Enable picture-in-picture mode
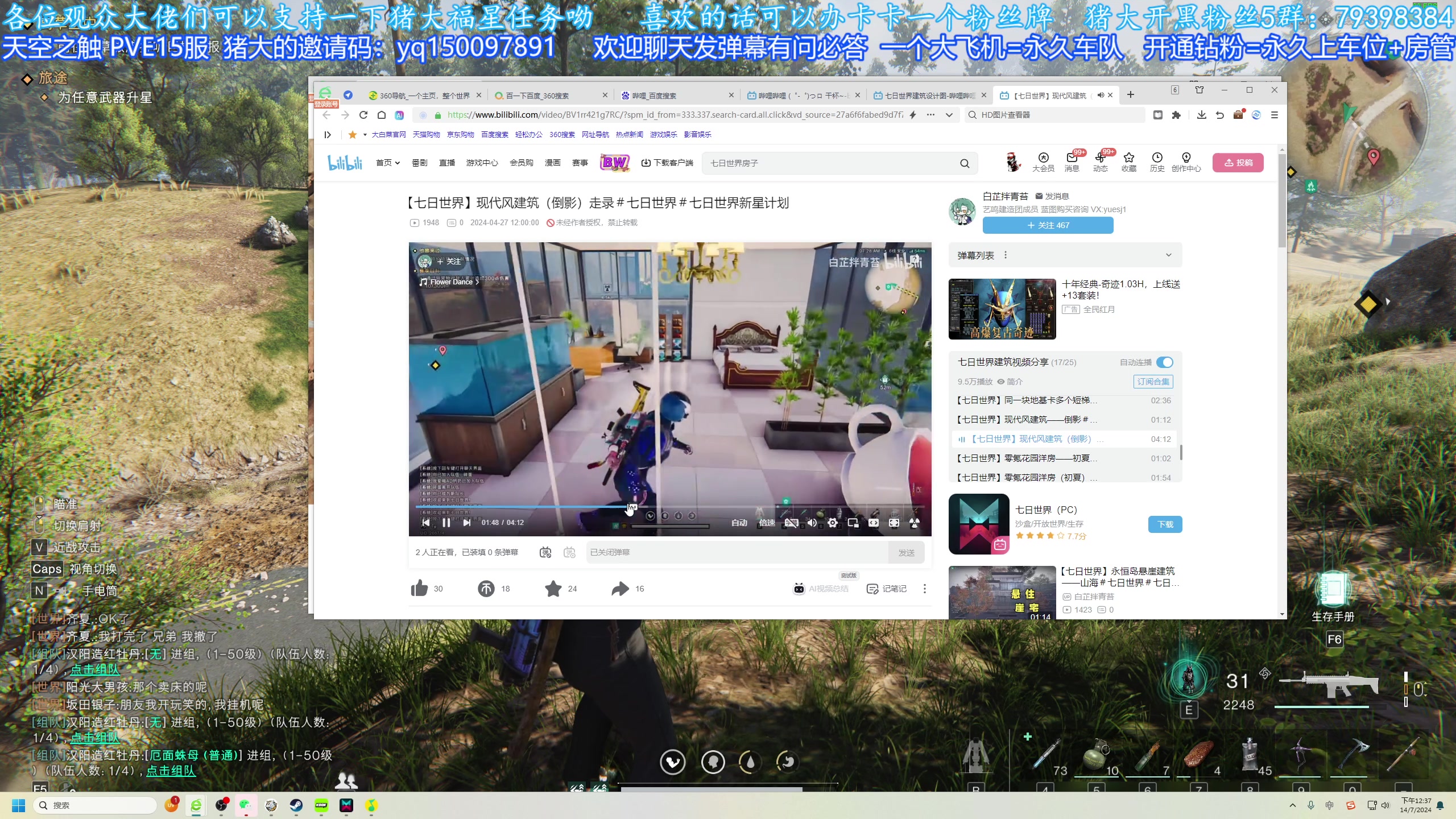The image size is (1456, 819). point(853,523)
